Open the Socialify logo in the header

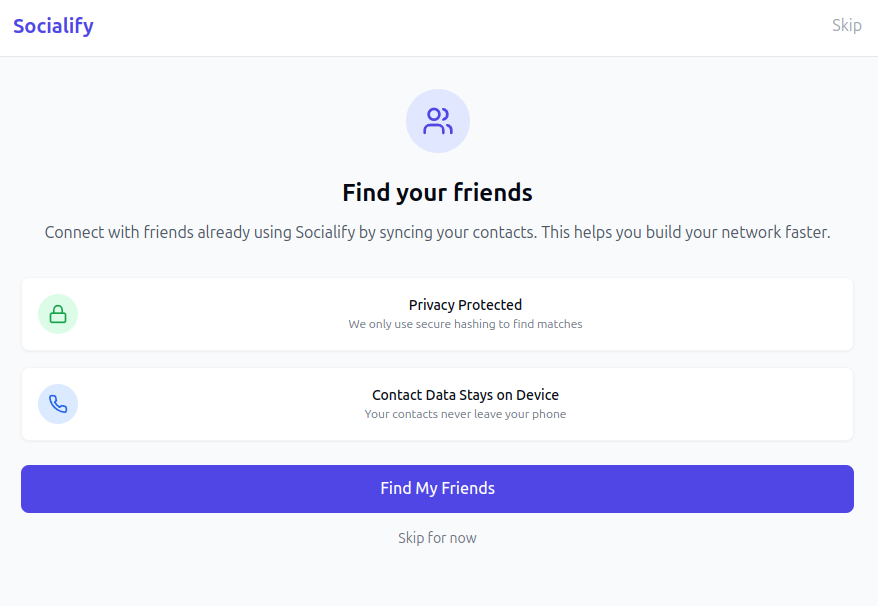click(52, 25)
